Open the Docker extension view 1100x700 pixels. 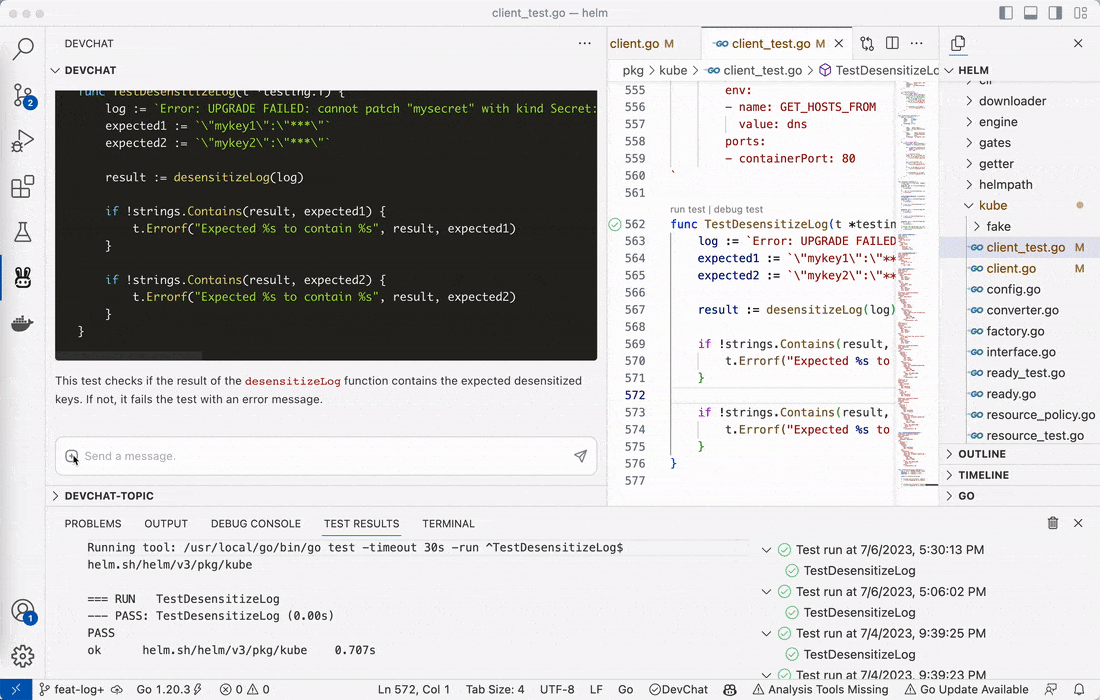coord(23,322)
